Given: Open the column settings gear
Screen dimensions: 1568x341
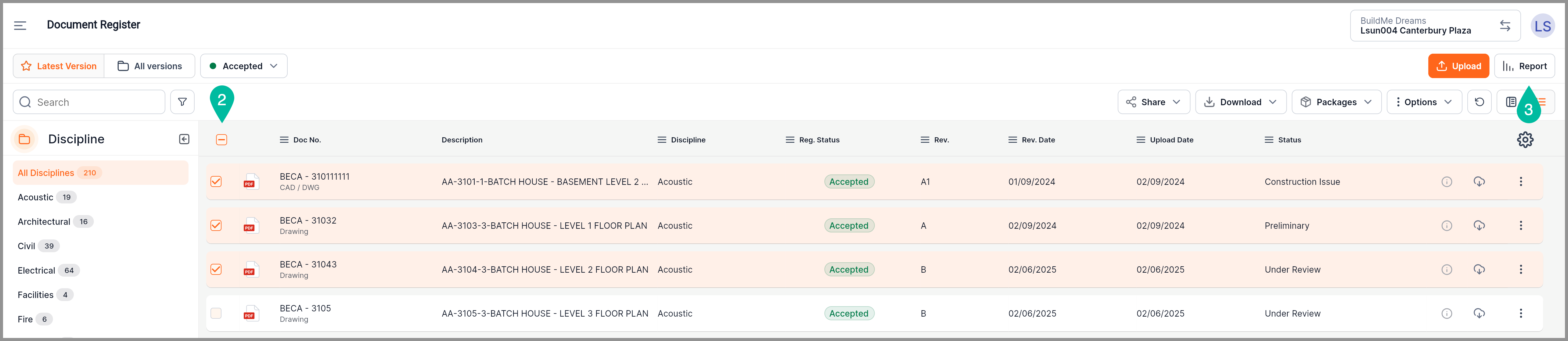Looking at the screenshot, I should click(1525, 139).
